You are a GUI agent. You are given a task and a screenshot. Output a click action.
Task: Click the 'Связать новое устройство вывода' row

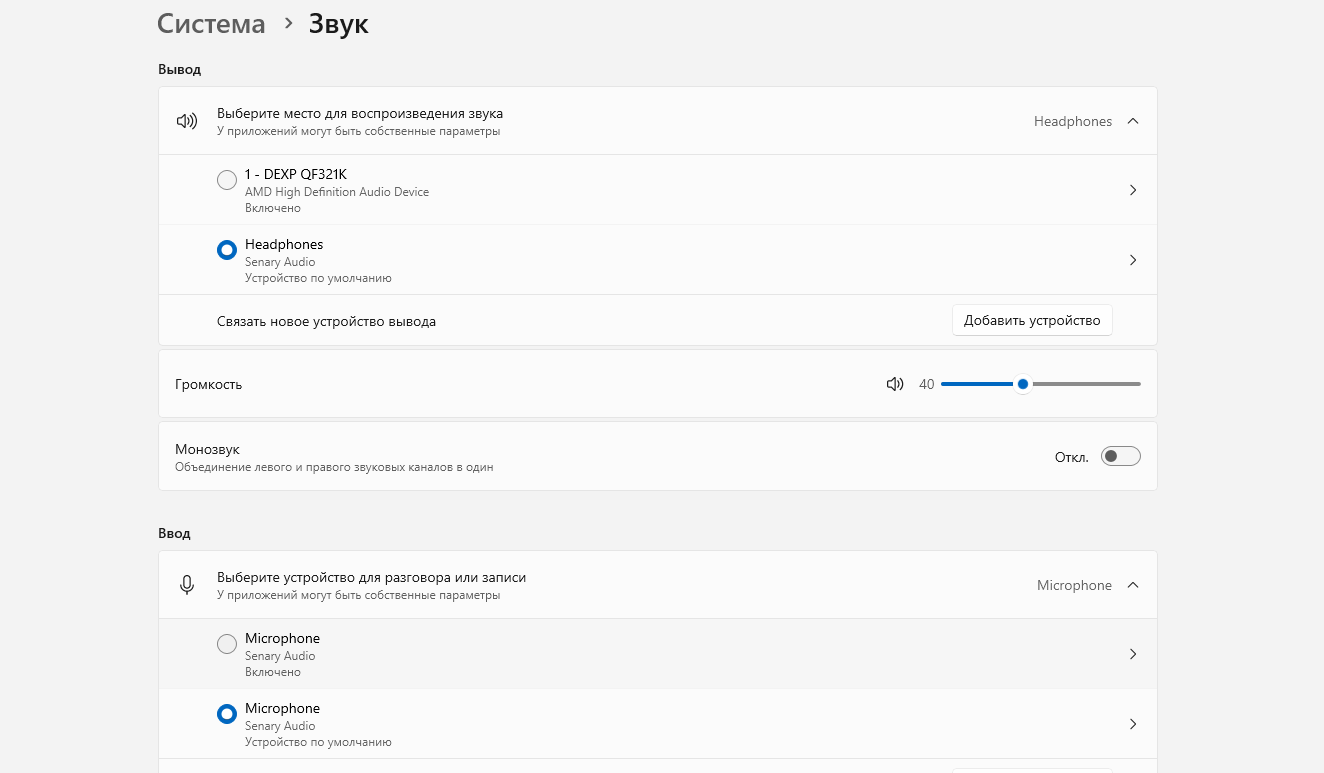pos(326,321)
